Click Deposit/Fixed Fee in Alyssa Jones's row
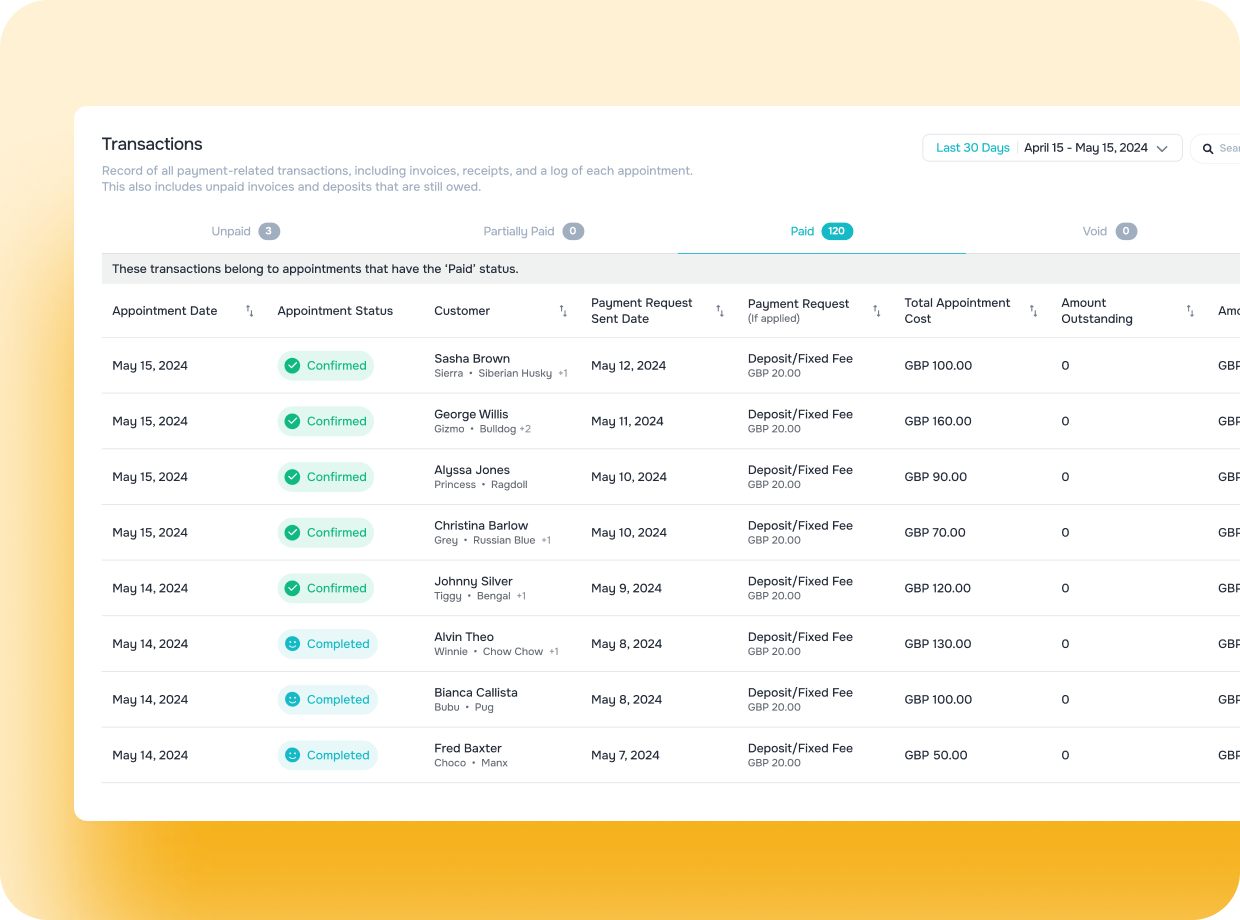Screen dimensions: 1240x920 coord(800,470)
